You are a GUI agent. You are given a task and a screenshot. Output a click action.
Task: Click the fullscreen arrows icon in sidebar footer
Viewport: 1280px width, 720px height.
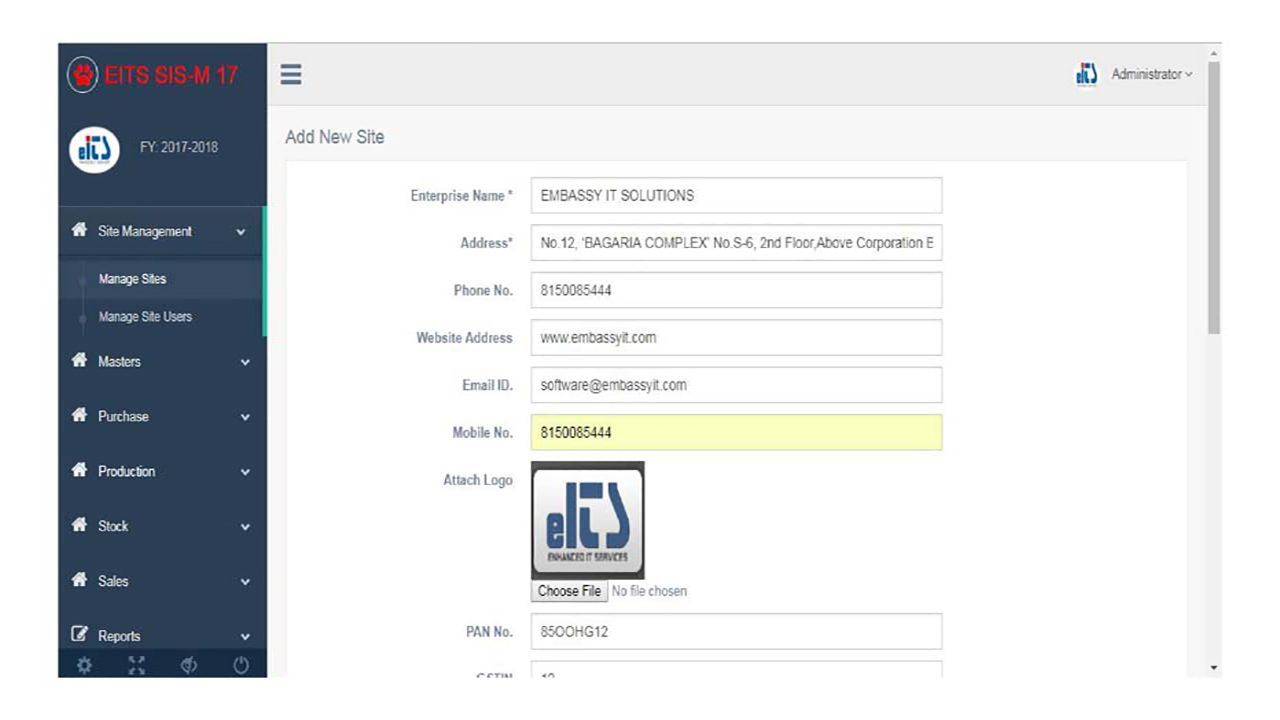click(x=136, y=665)
